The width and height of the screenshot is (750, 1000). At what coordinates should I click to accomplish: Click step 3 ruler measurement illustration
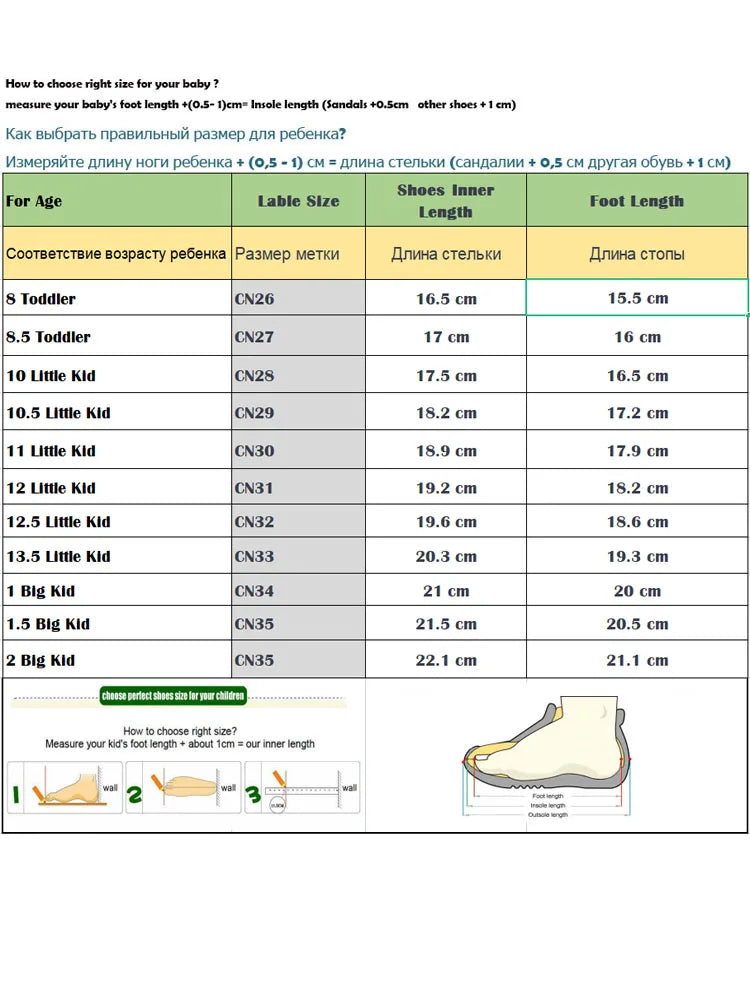click(302, 787)
